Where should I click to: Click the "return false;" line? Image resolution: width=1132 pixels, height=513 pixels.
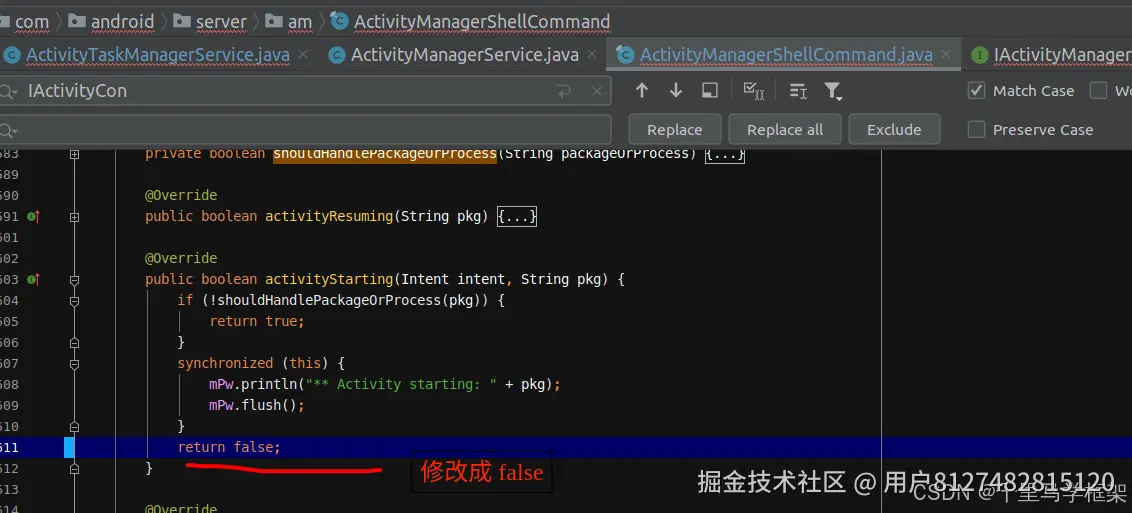(x=229, y=447)
